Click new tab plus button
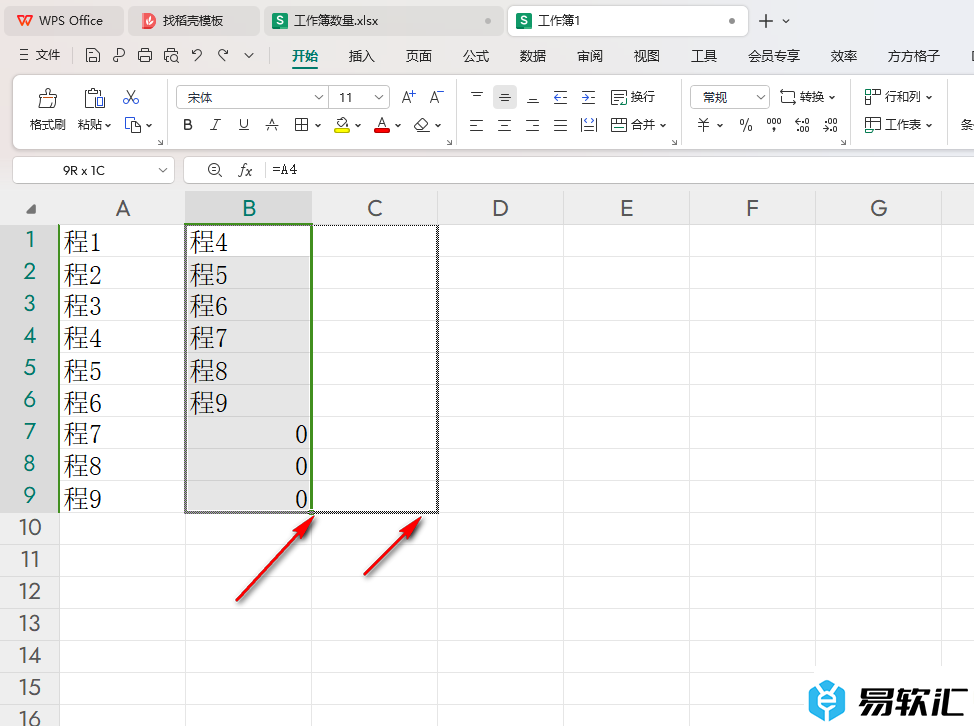This screenshot has height=726, width=974. click(766, 21)
